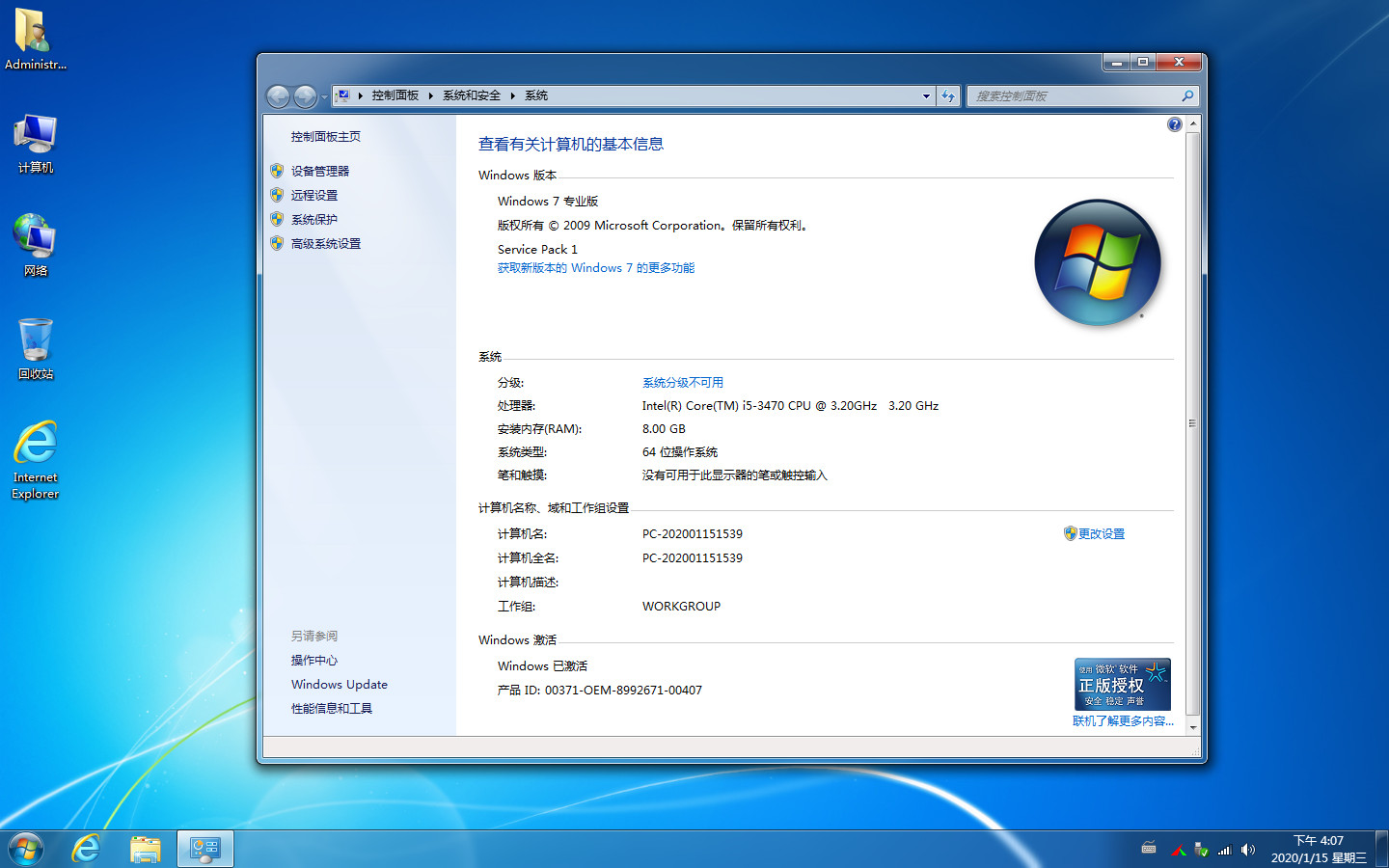
Task: Close the System window
Action: (x=1178, y=62)
